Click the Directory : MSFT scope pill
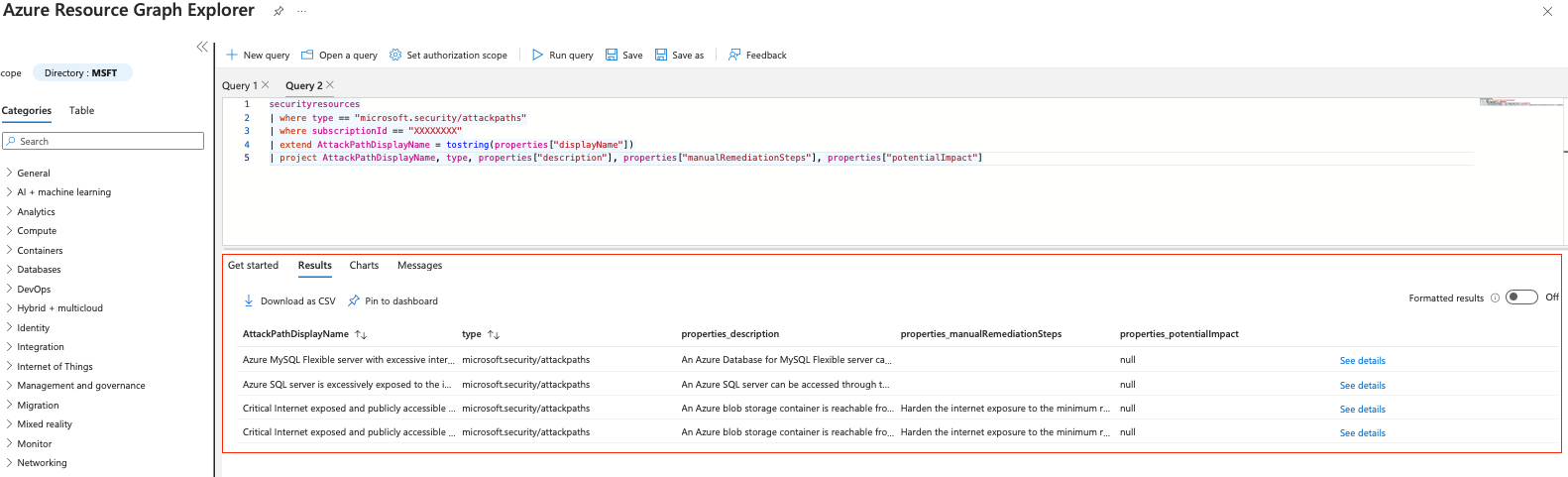Image resolution: width=1568 pixels, height=477 pixels. [x=81, y=72]
